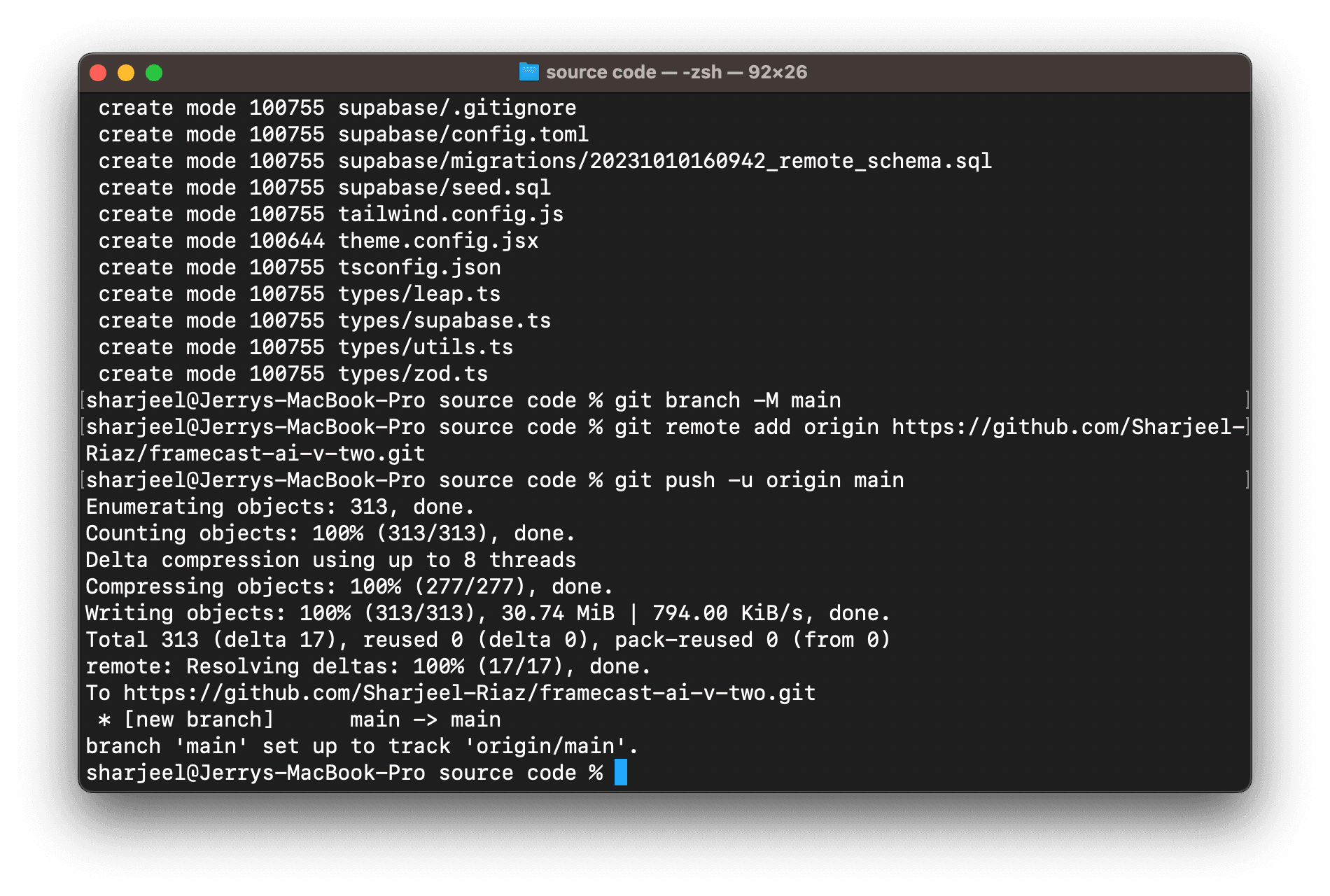This screenshot has height=896, width=1330.
Task: Click the 'supabase/config.toml' line
Action: (463, 134)
